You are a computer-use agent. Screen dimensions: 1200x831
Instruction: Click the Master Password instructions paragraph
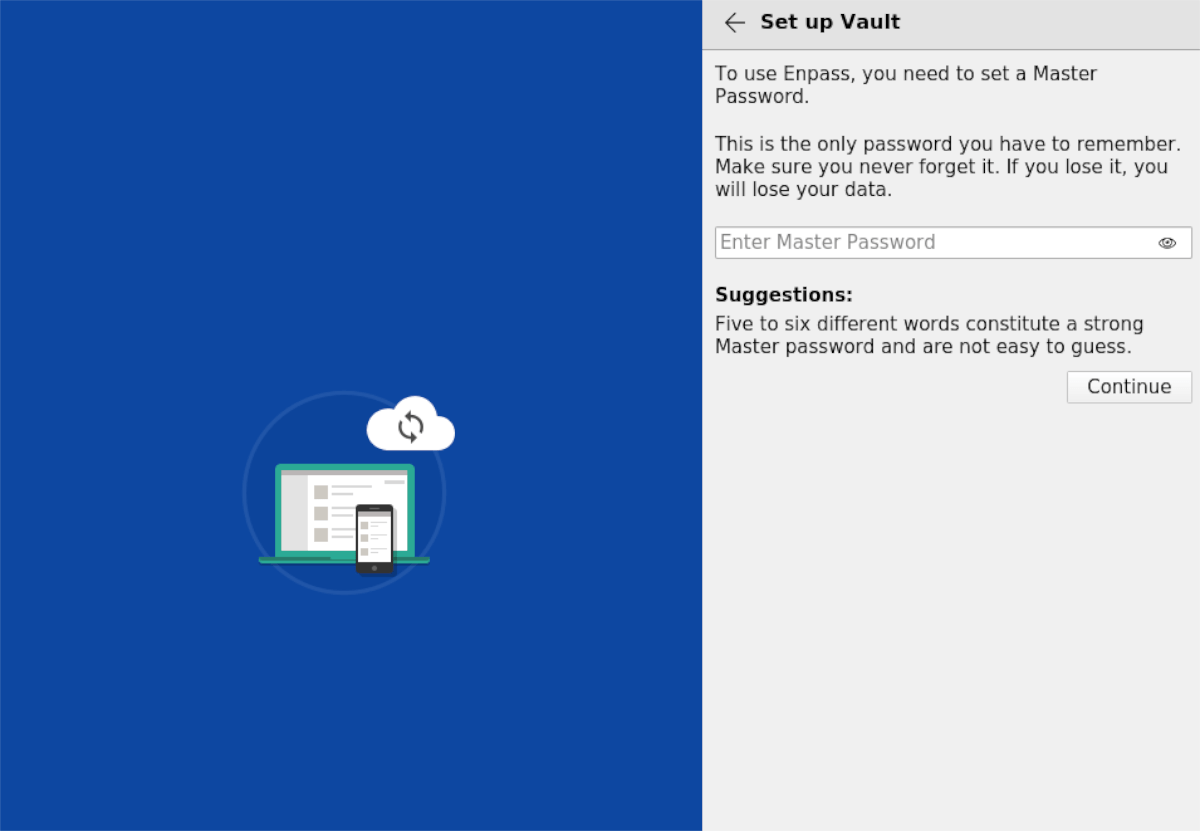(905, 84)
